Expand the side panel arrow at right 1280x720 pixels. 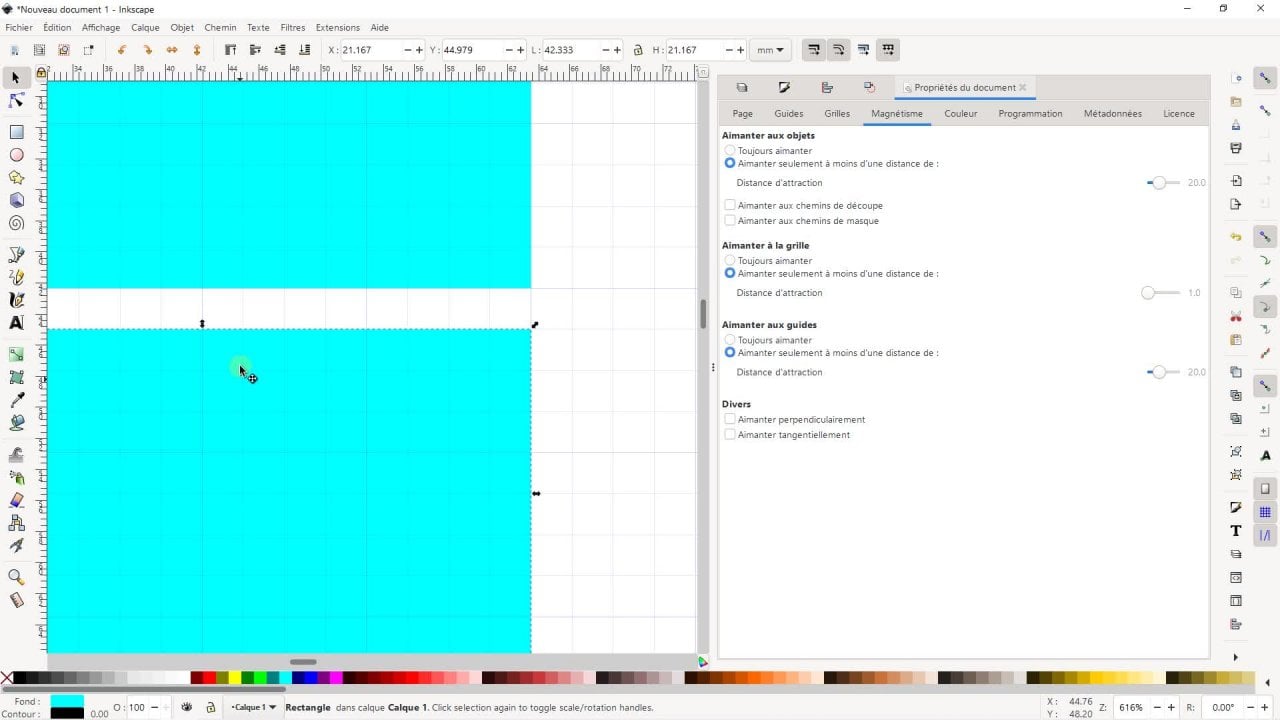coord(1235,657)
